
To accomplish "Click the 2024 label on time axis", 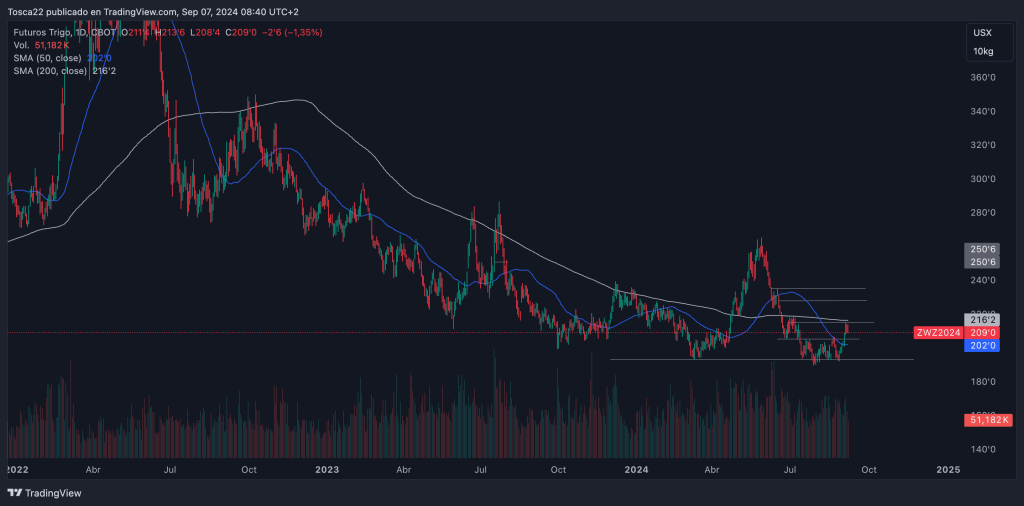I will click(636, 468).
